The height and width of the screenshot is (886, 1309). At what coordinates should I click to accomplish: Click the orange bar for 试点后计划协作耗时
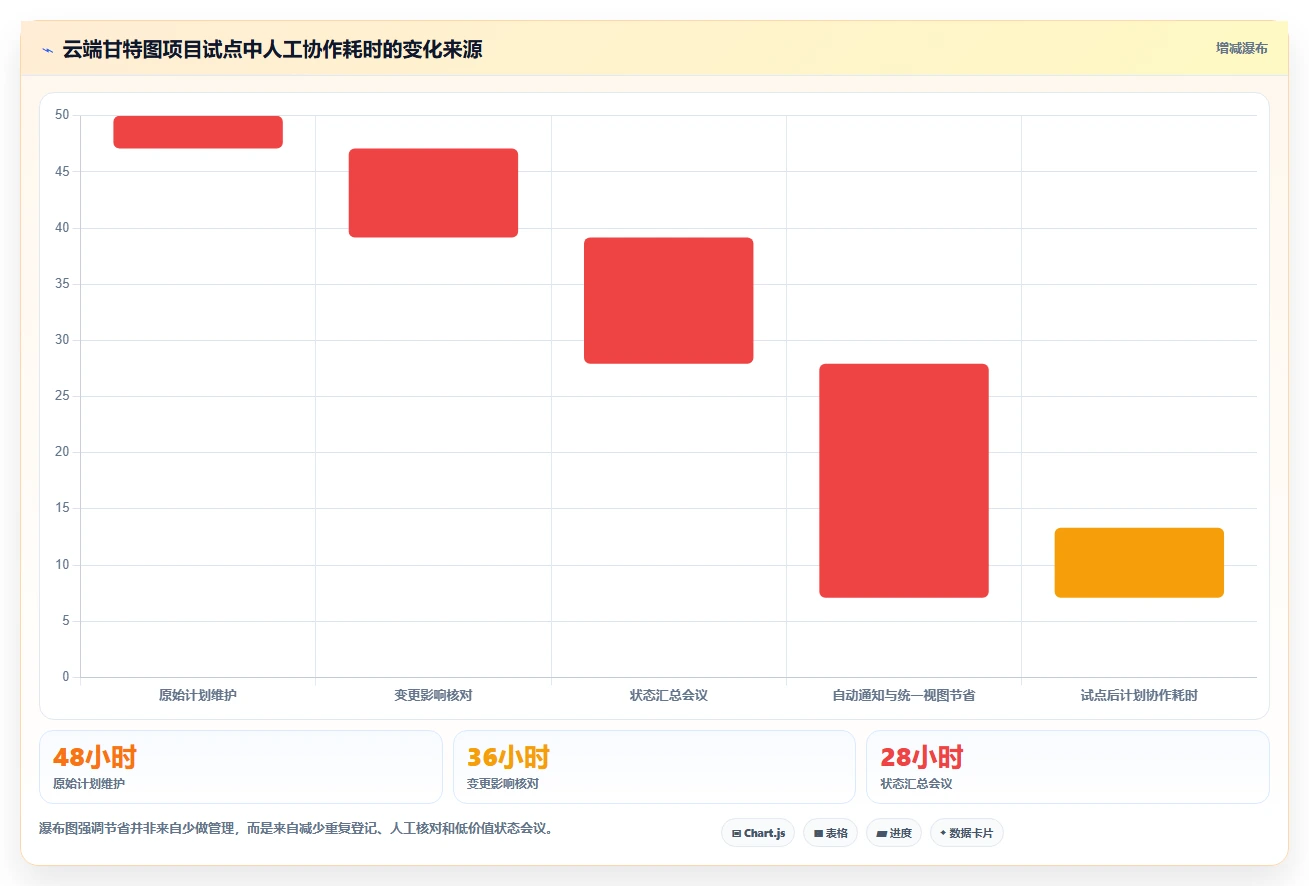click(1139, 562)
